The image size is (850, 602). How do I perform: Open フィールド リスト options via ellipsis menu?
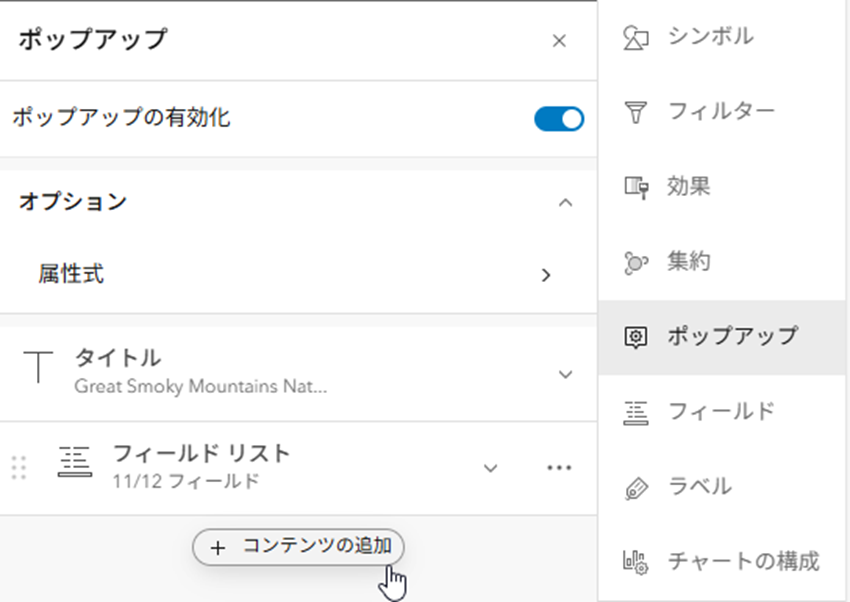[560, 467]
